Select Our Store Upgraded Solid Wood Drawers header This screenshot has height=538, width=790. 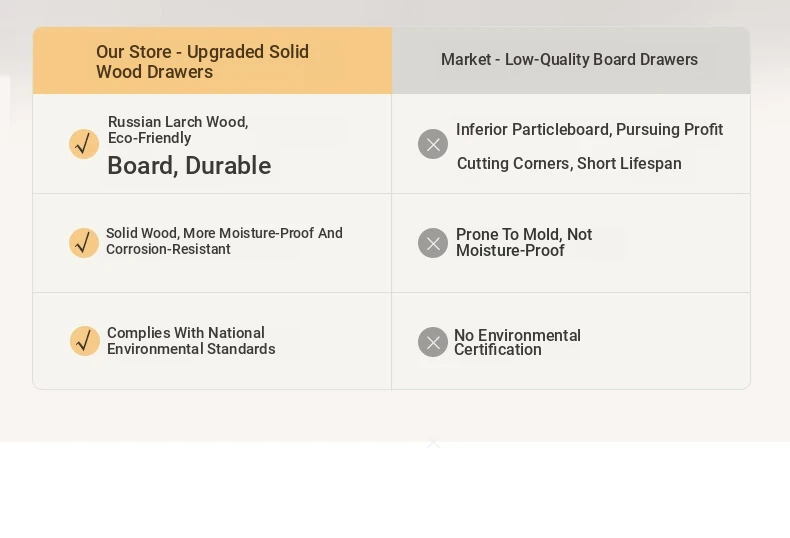point(203,61)
